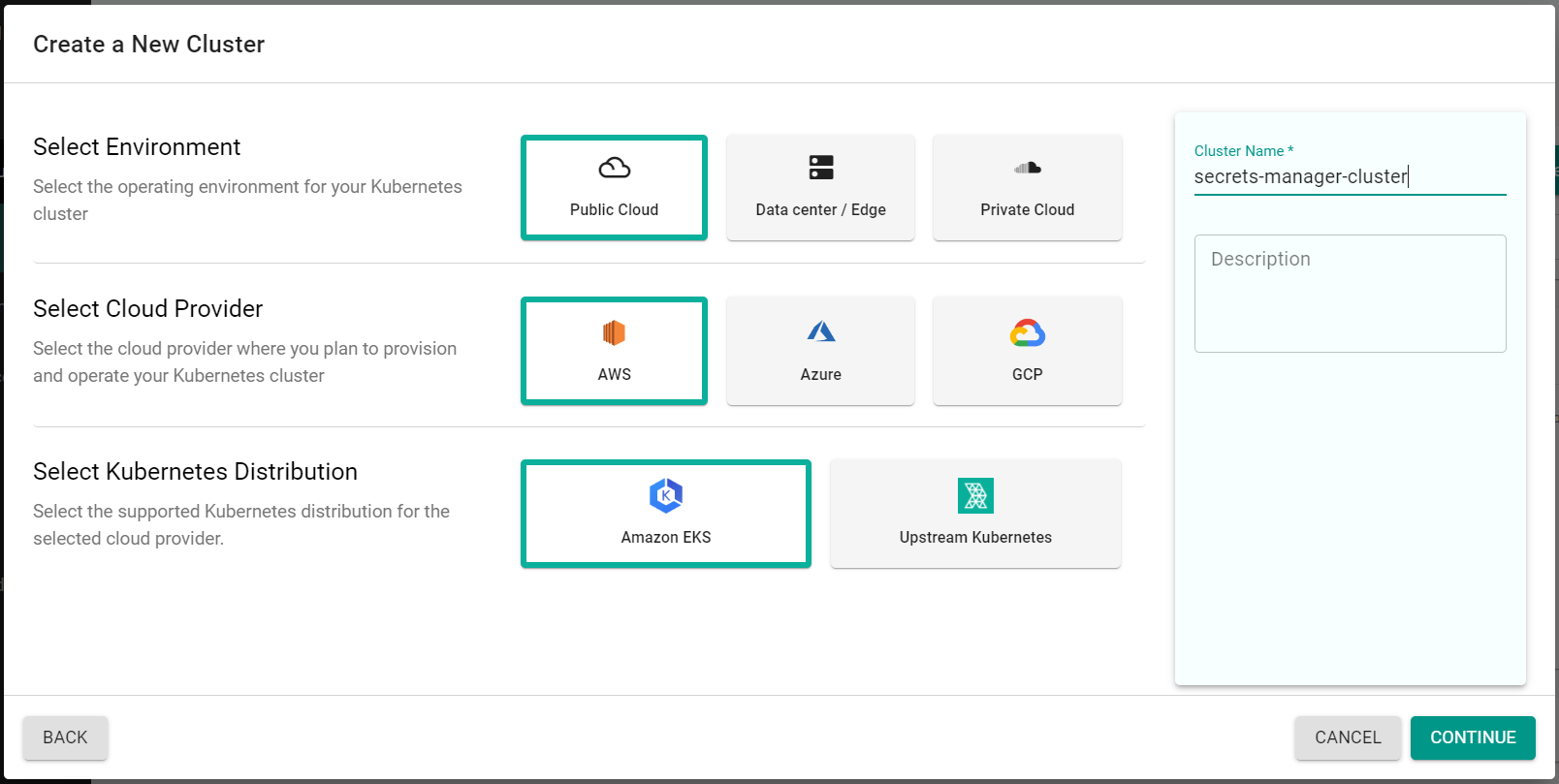Cancel cluster creation
The width and height of the screenshot is (1559, 784).
click(x=1348, y=737)
